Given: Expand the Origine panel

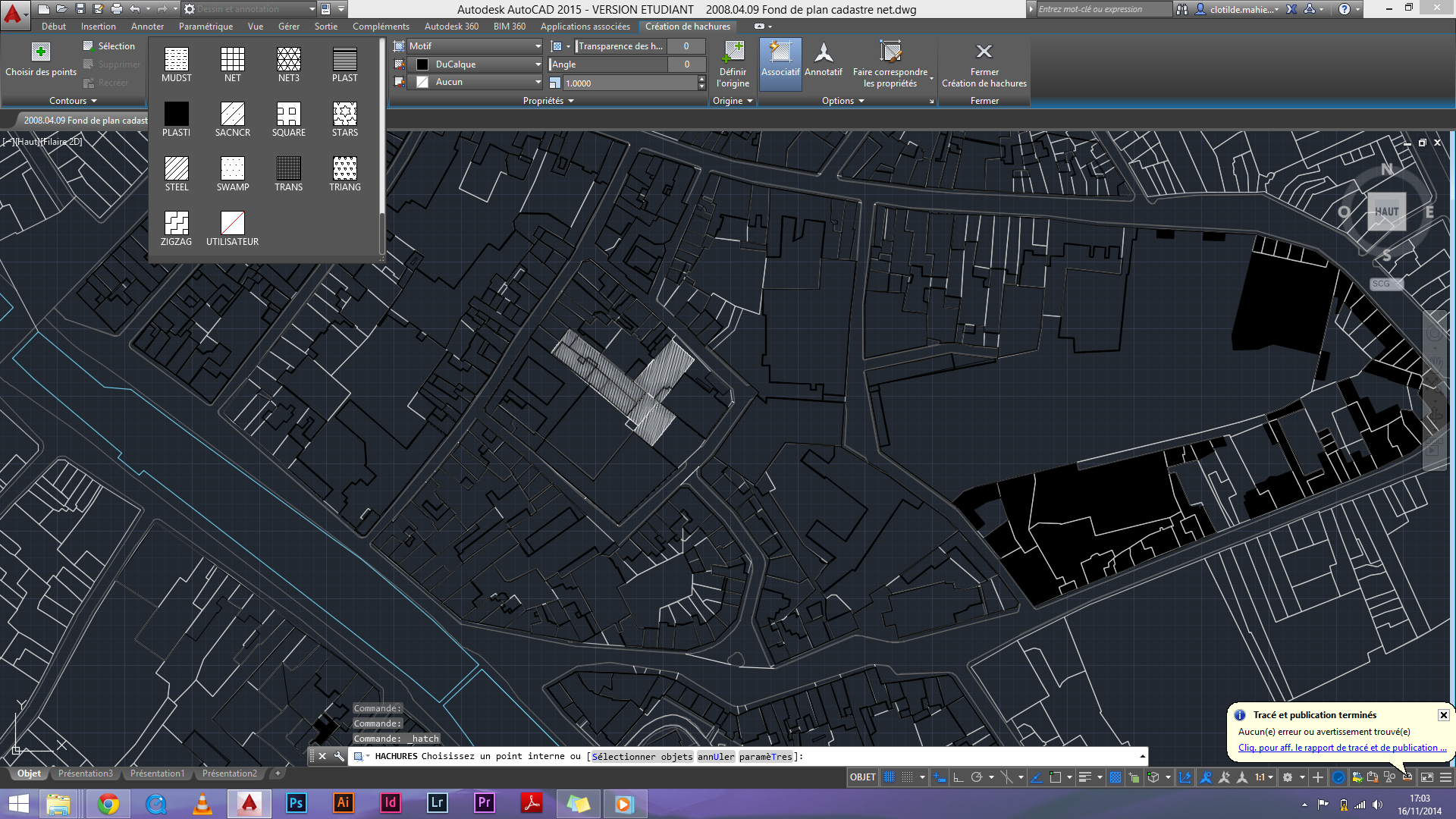Looking at the screenshot, I should point(733,101).
